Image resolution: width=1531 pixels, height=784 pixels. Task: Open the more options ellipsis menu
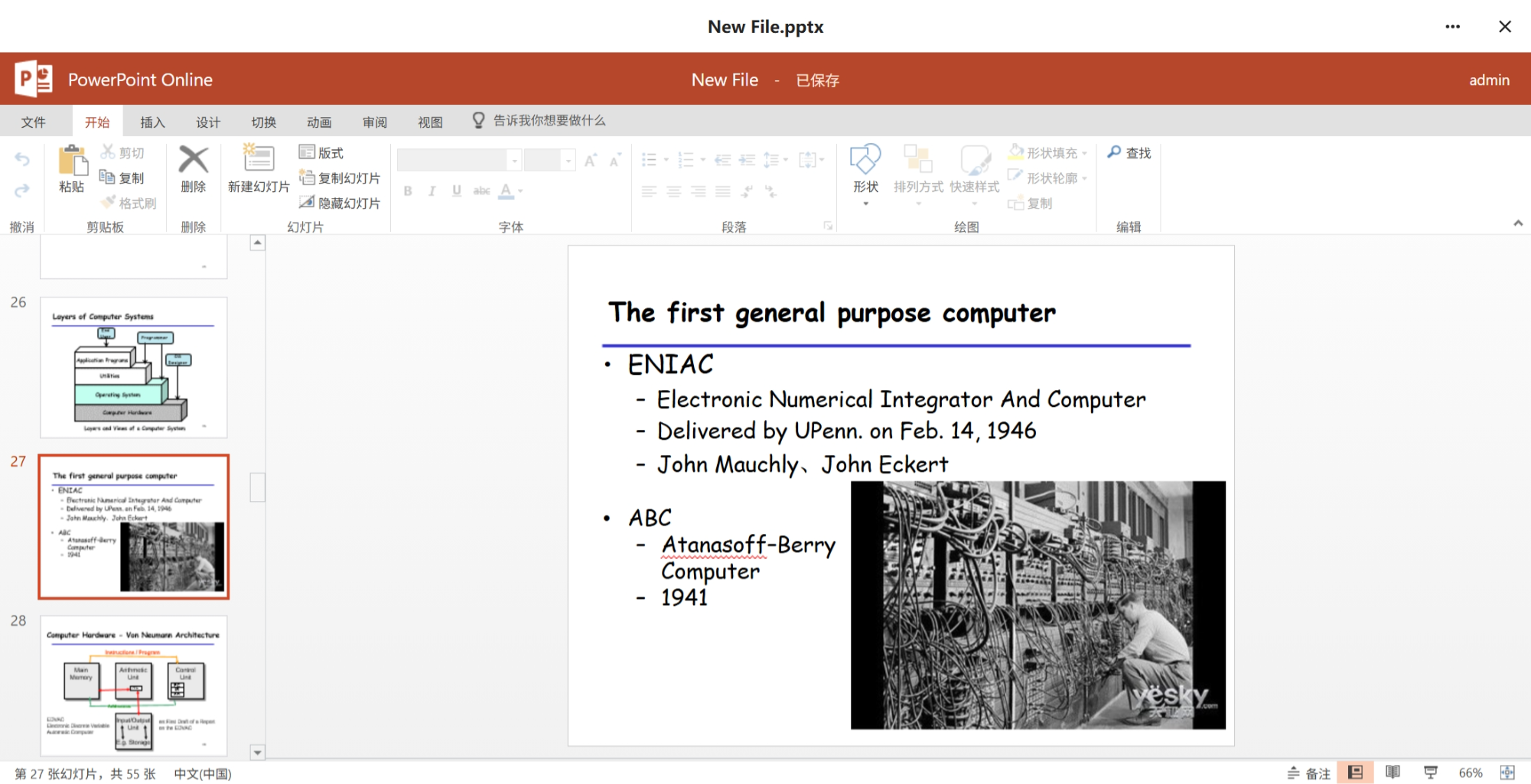click(1452, 27)
